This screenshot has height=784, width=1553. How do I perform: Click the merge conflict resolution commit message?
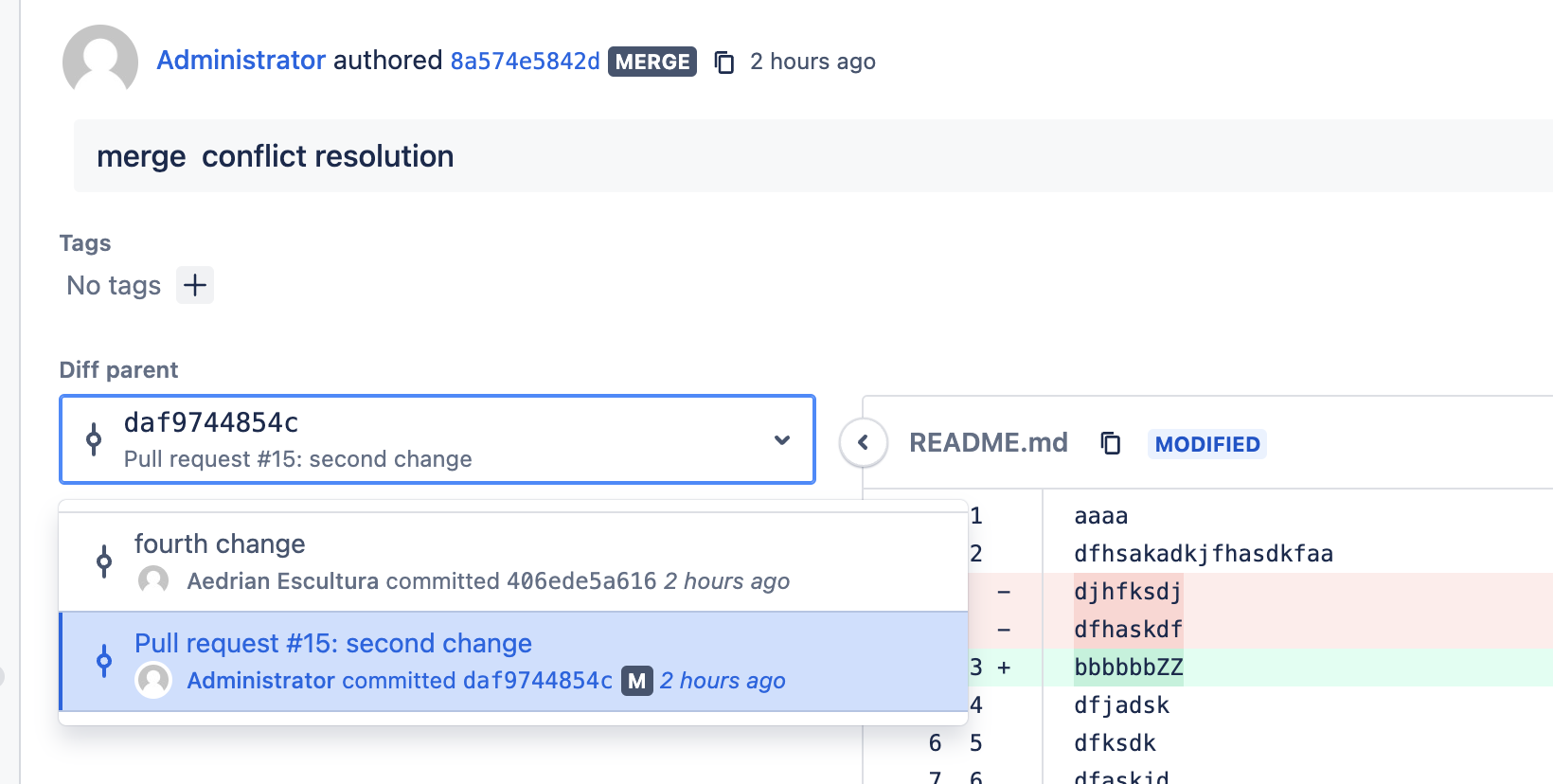tap(276, 156)
